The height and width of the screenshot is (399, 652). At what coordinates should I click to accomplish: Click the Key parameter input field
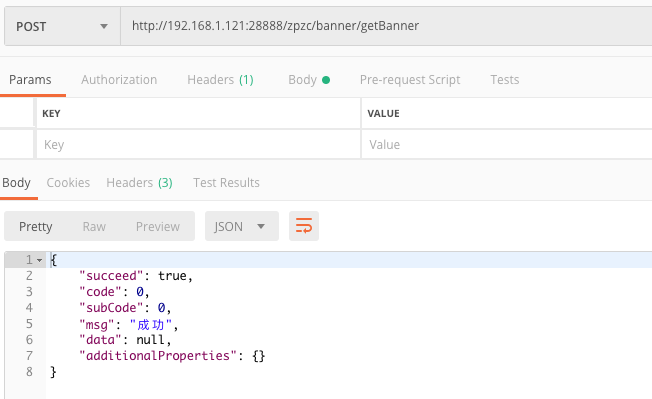(x=198, y=144)
